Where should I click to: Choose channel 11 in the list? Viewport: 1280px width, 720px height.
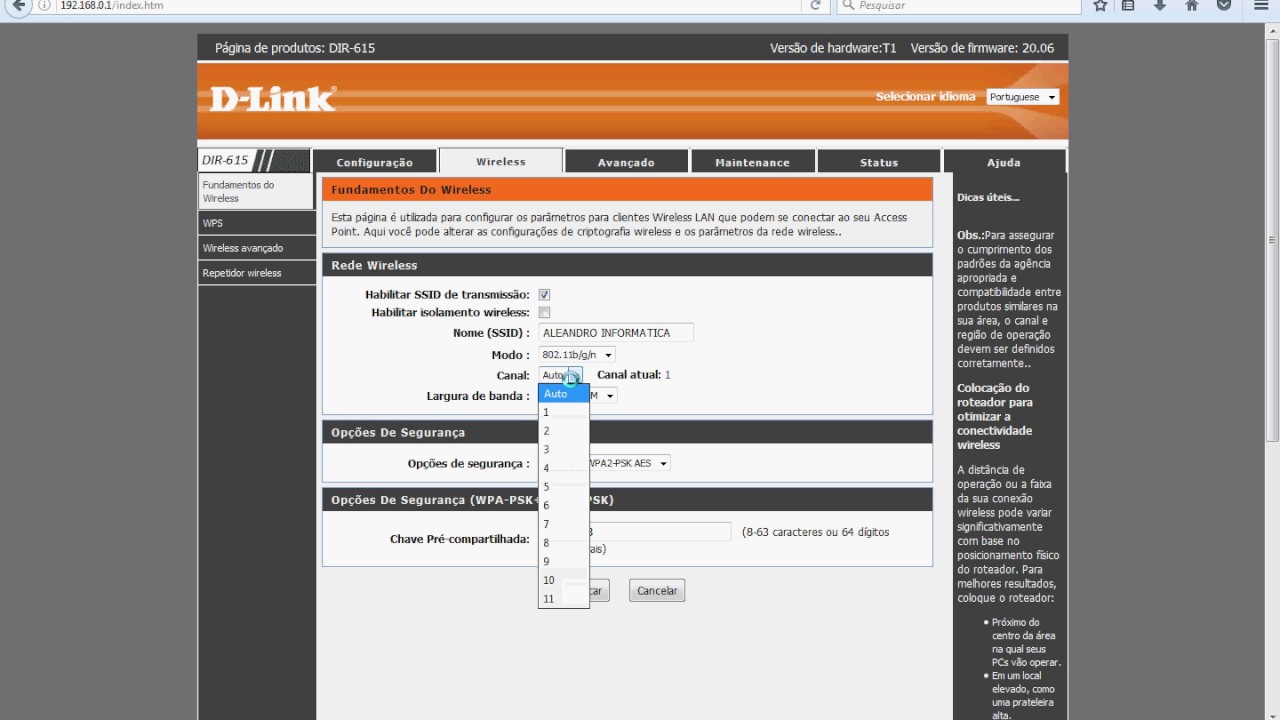click(x=564, y=599)
